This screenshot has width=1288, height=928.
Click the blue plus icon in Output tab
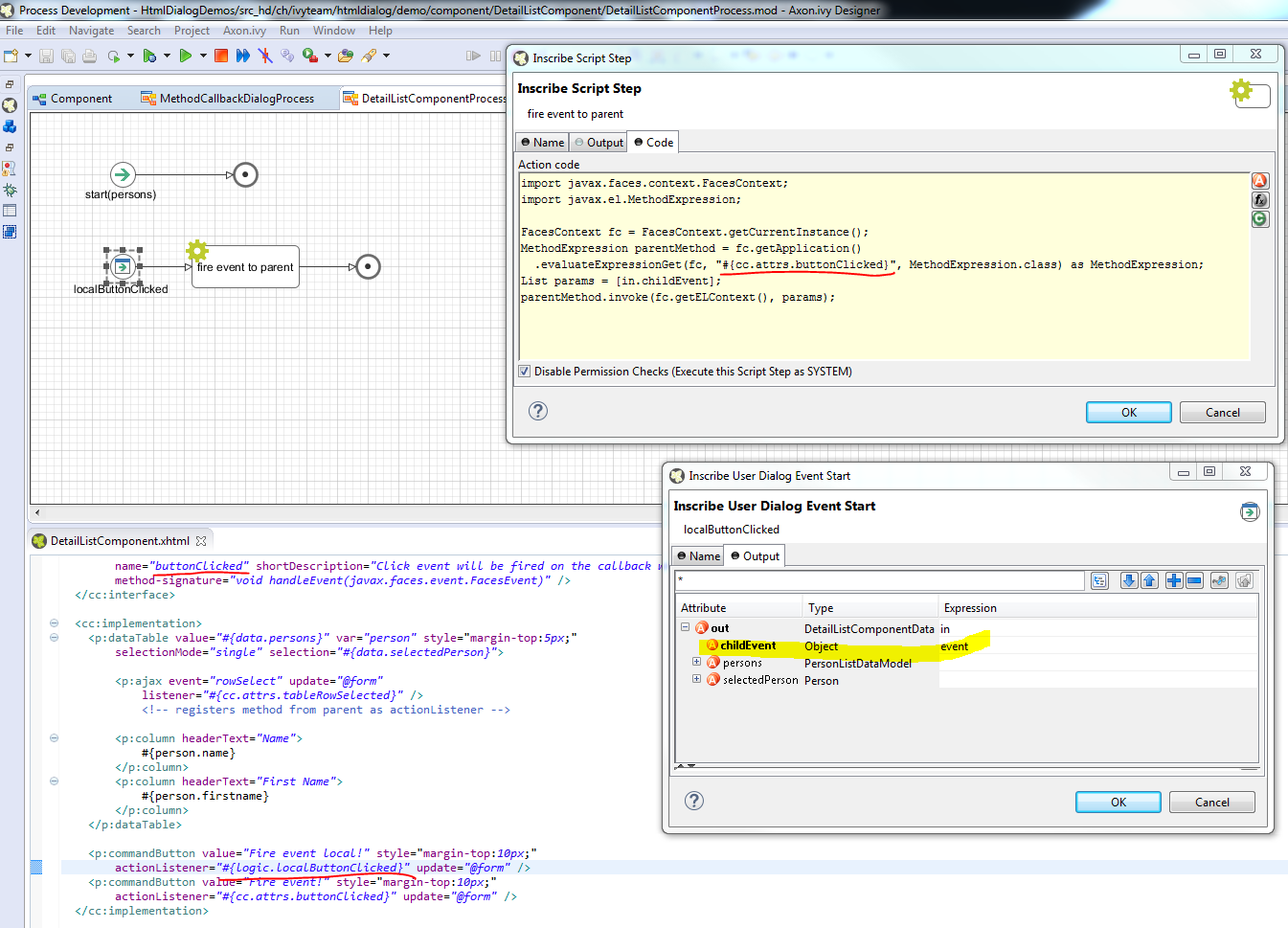(x=1174, y=580)
